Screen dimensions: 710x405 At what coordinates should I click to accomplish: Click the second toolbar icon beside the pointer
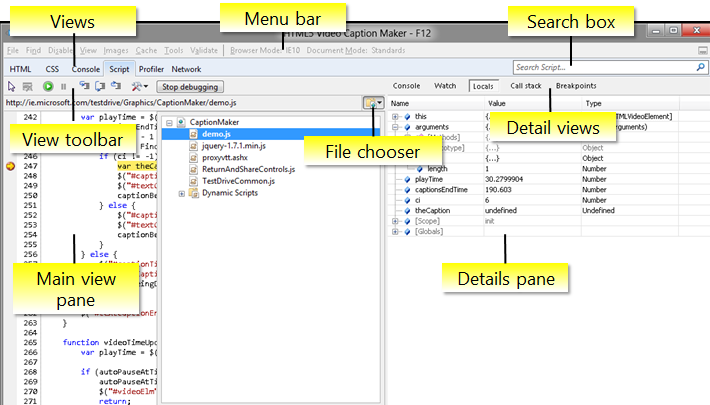(28, 86)
